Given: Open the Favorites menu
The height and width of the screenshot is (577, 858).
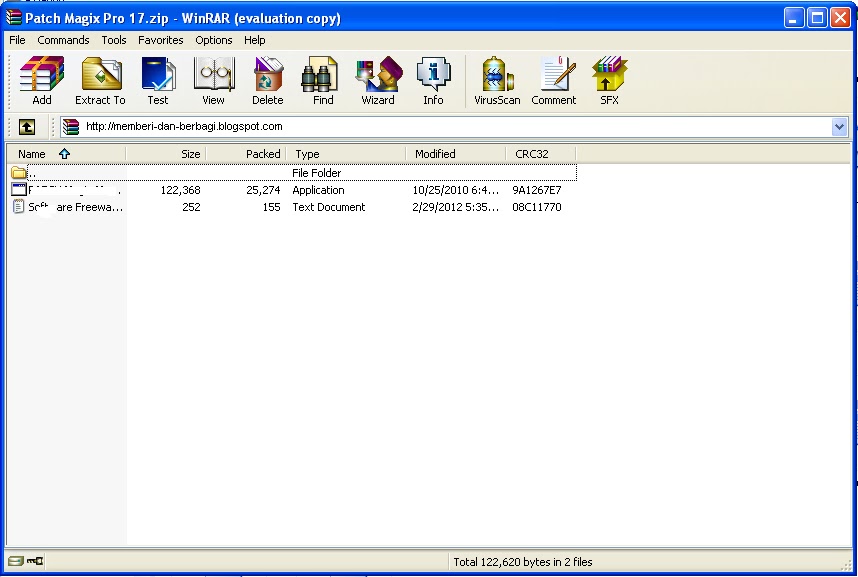Looking at the screenshot, I should tap(160, 40).
